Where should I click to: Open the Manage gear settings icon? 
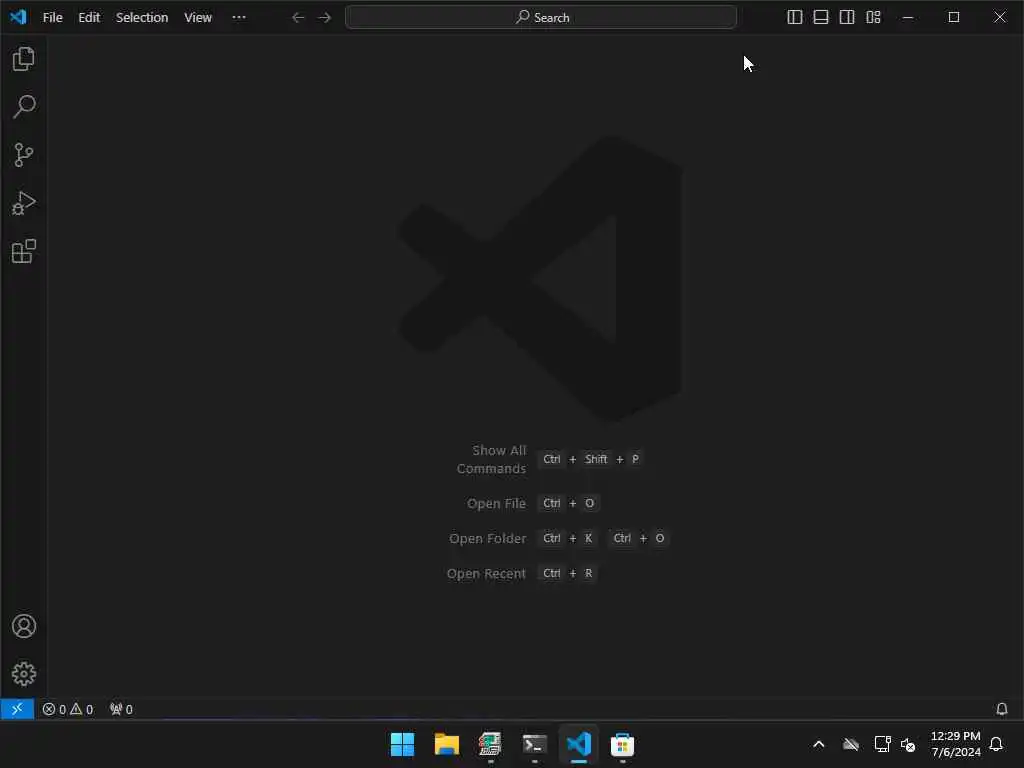24,674
